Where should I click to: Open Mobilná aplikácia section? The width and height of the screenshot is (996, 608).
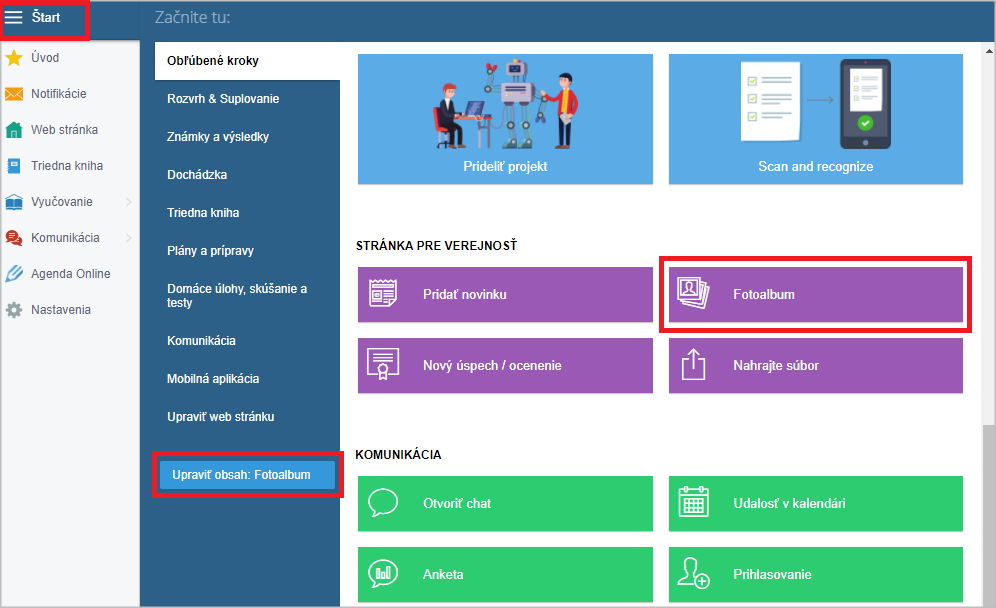(213, 379)
